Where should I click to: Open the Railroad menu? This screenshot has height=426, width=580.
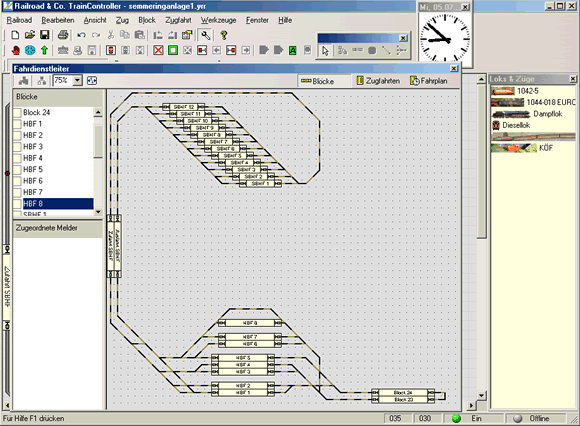click(x=19, y=20)
